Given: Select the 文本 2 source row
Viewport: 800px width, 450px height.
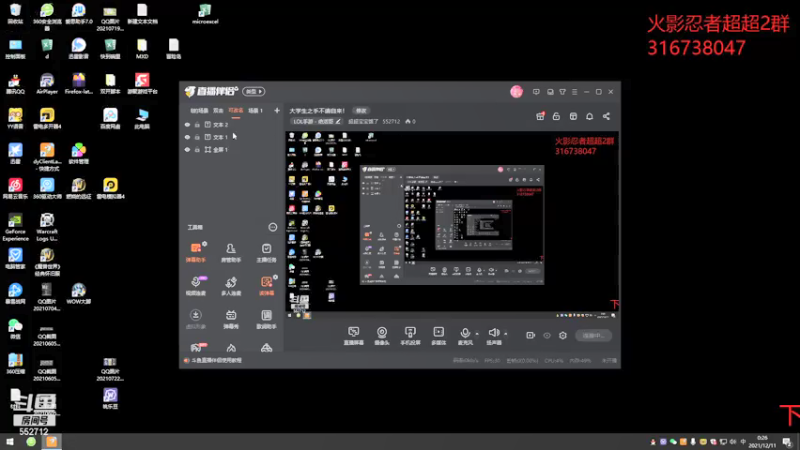Looking at the screenshot, I should pyautogui.click(x=232, y=124).
